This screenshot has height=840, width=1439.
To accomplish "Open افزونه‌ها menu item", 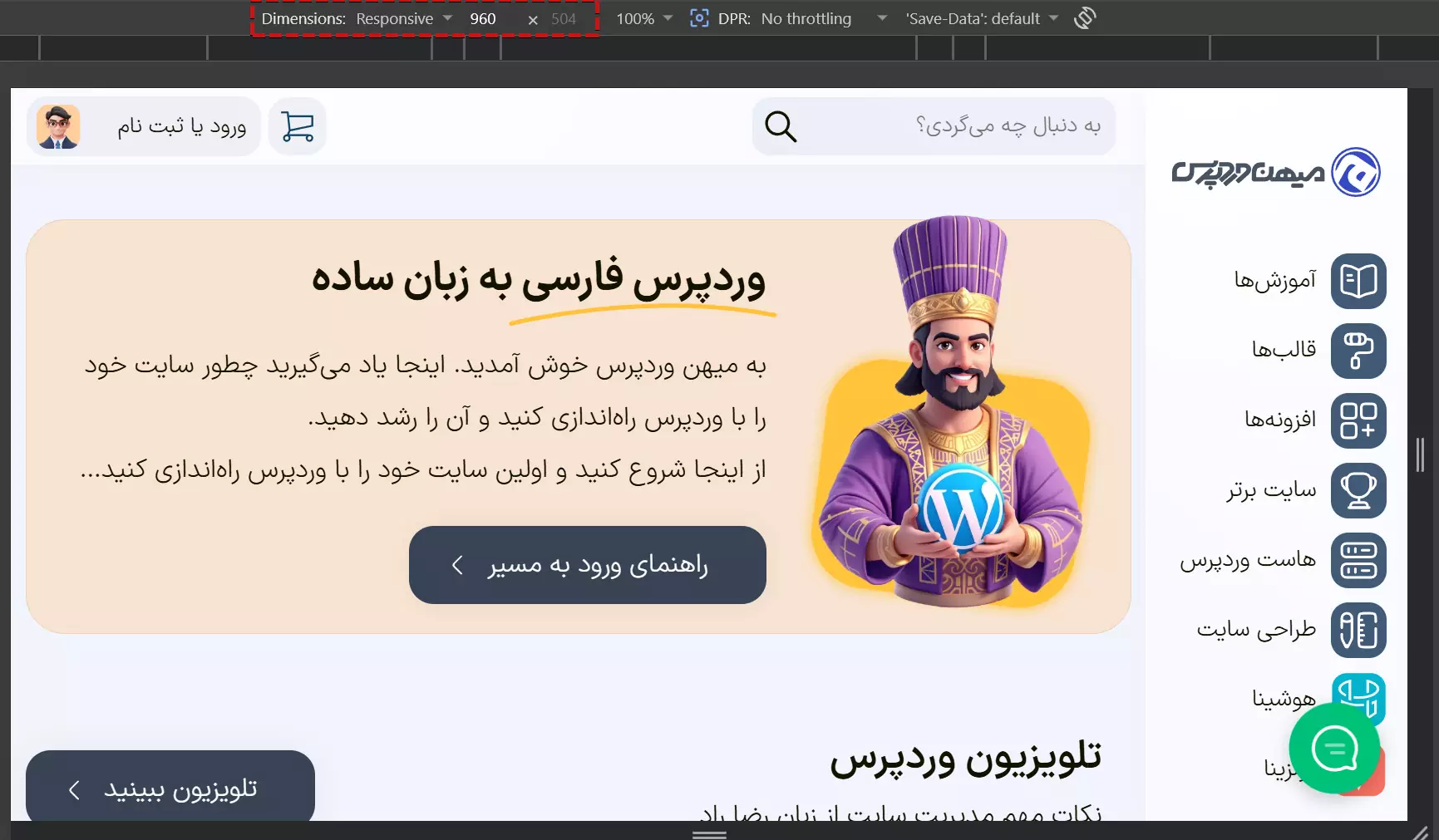I will (1280, 420).
